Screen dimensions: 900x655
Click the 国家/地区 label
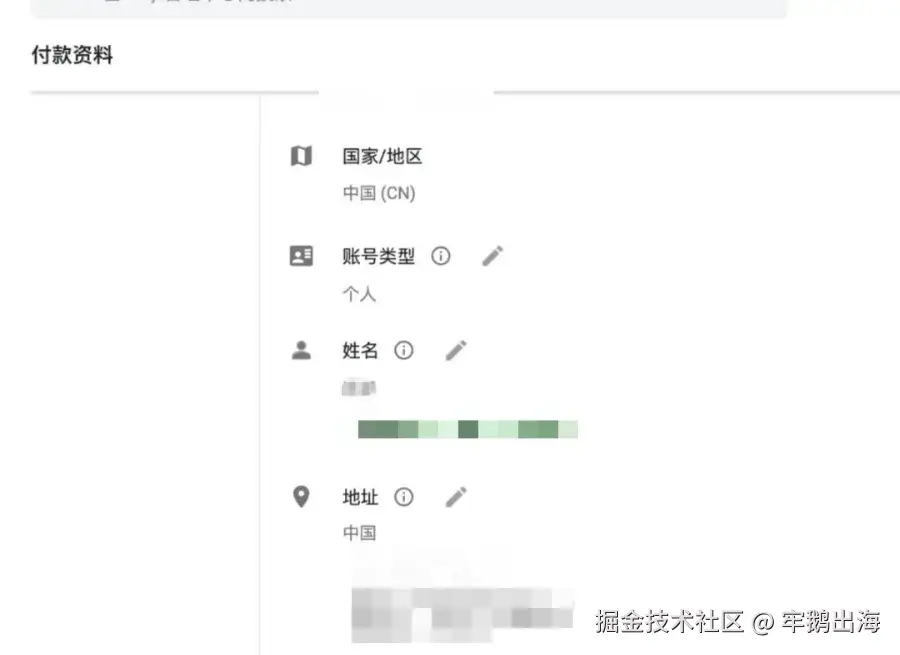[x=382, y=156]
